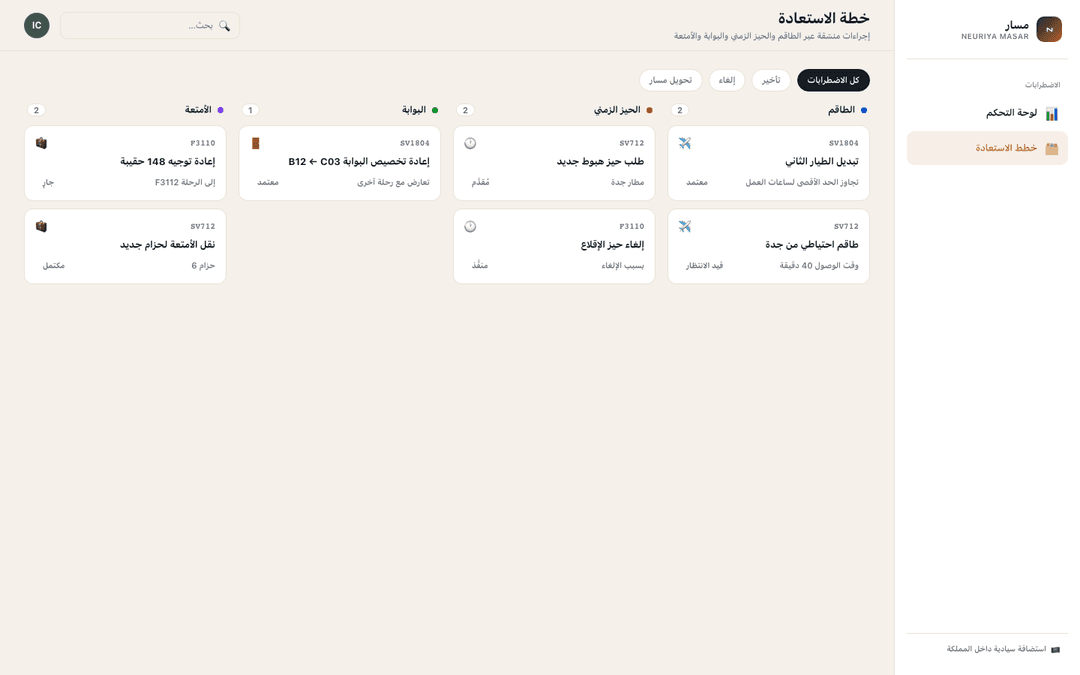Click the الطاقم column header
1080x675 pixels.
coord(841,110)
